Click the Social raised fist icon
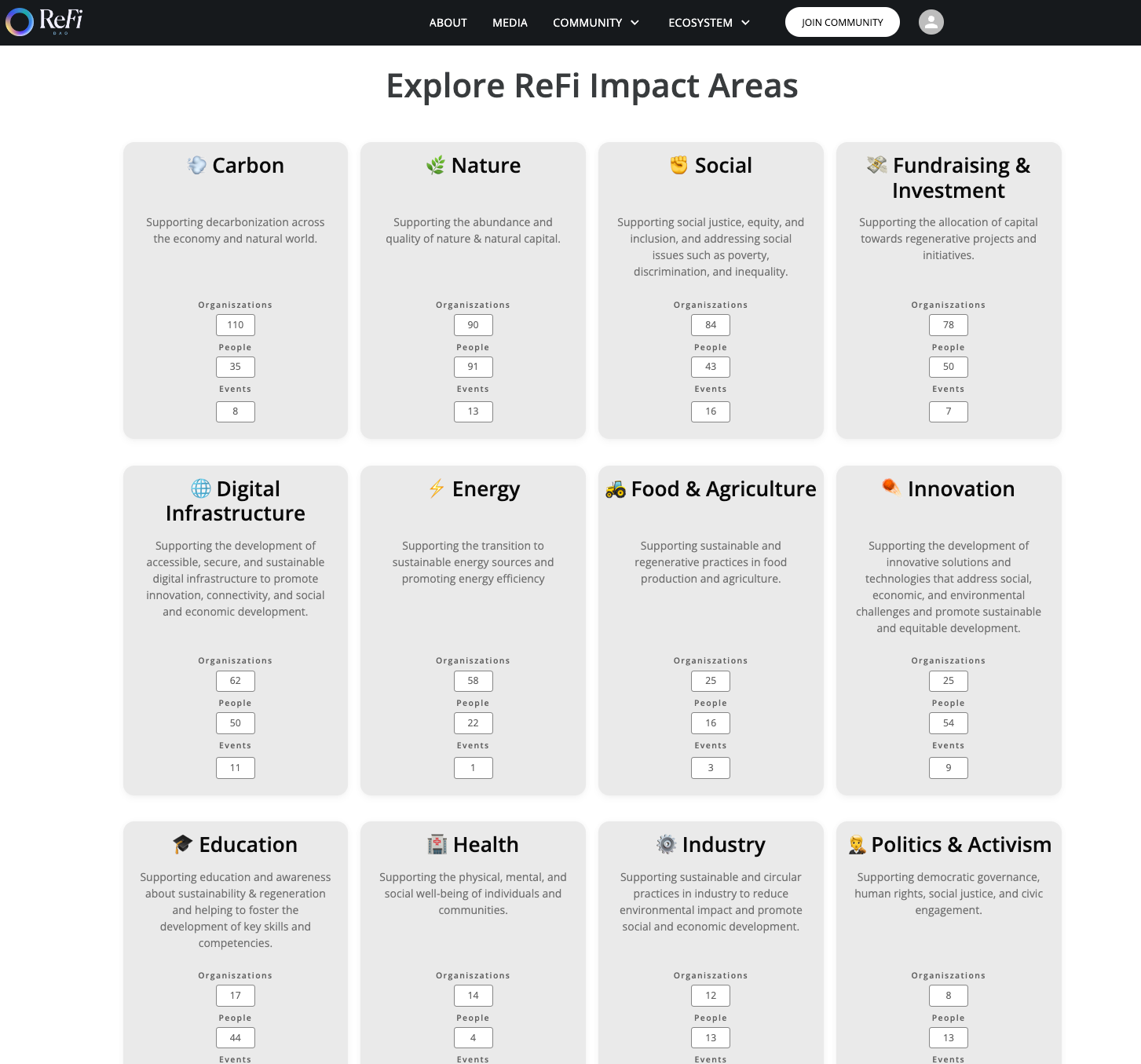 coord(679,165)
